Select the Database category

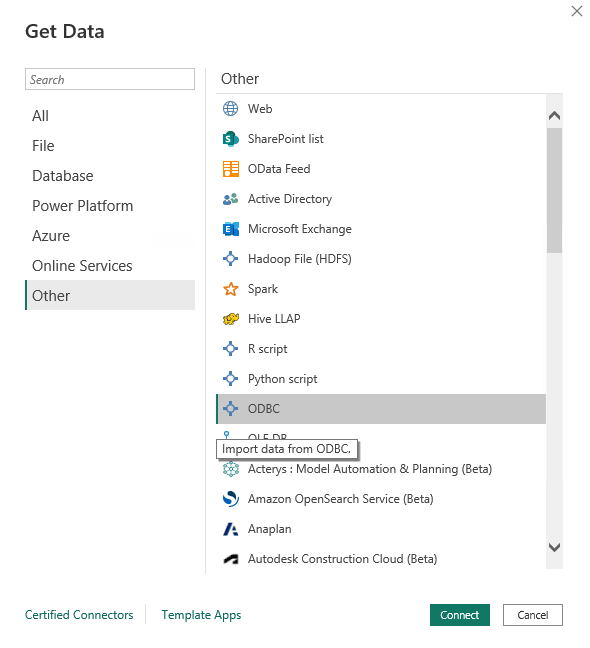[110, 176]
